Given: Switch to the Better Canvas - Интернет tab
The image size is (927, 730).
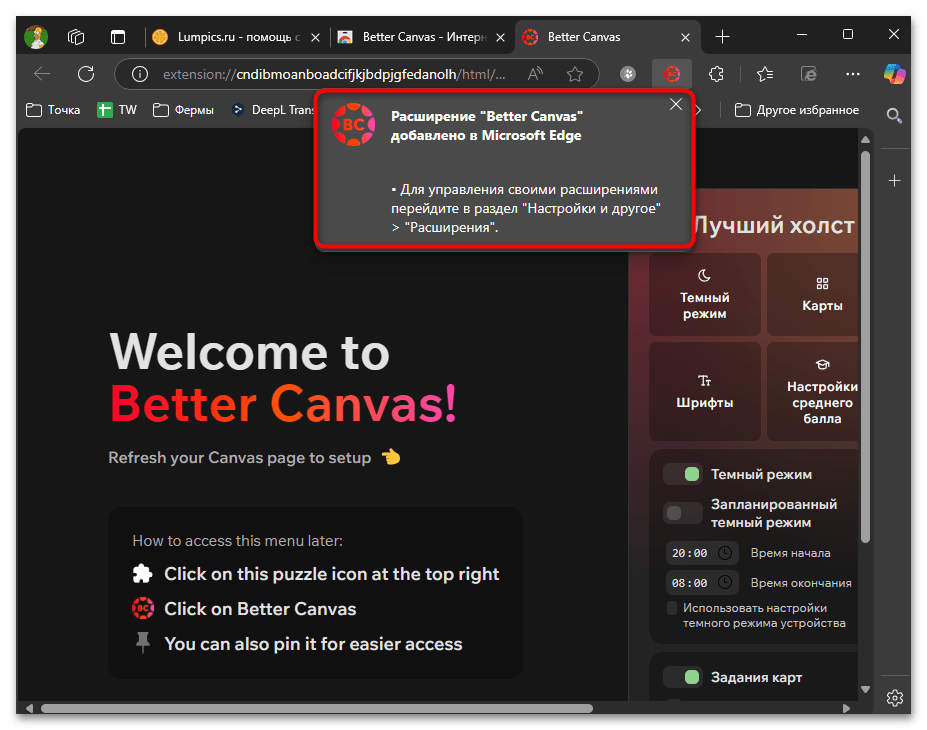Looking at the screenshot, I should [422, 37].
